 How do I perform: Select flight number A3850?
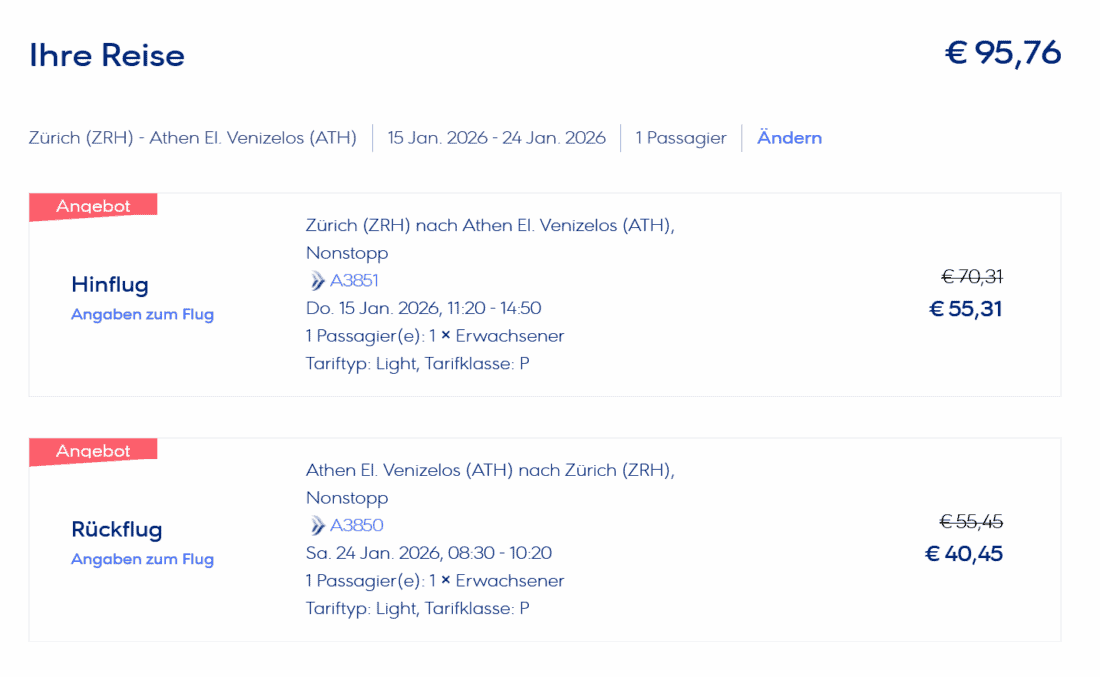[357, 526]
